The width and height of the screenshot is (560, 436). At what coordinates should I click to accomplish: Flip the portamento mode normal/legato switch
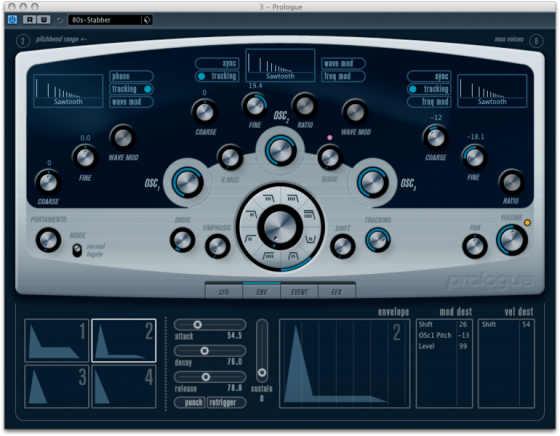click(x=77, y=250)
